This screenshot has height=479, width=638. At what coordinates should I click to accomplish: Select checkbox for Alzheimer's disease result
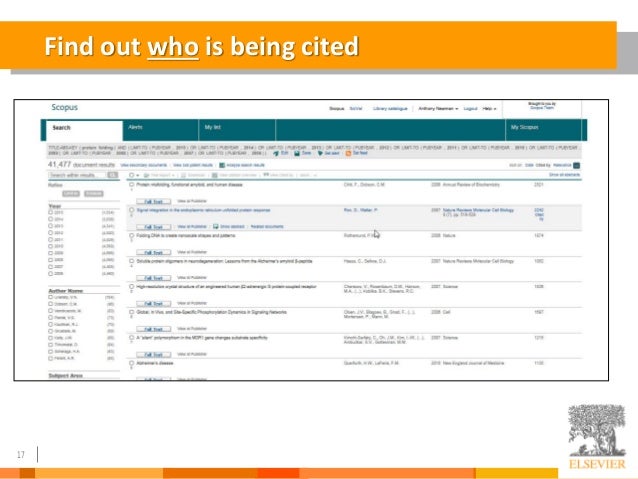[x=131, y=363]
